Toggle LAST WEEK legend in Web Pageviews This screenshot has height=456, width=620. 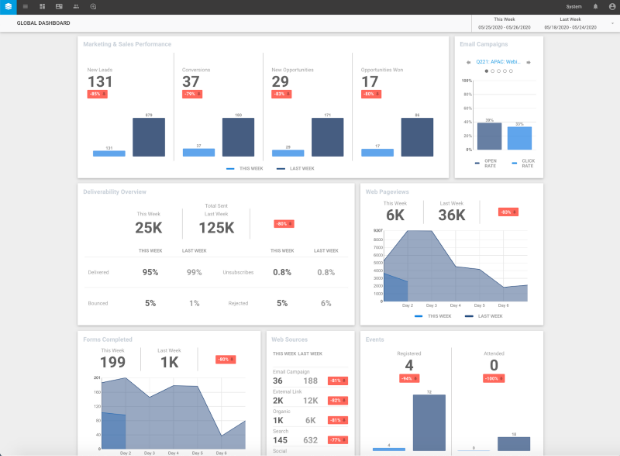(x=484, y=316)
